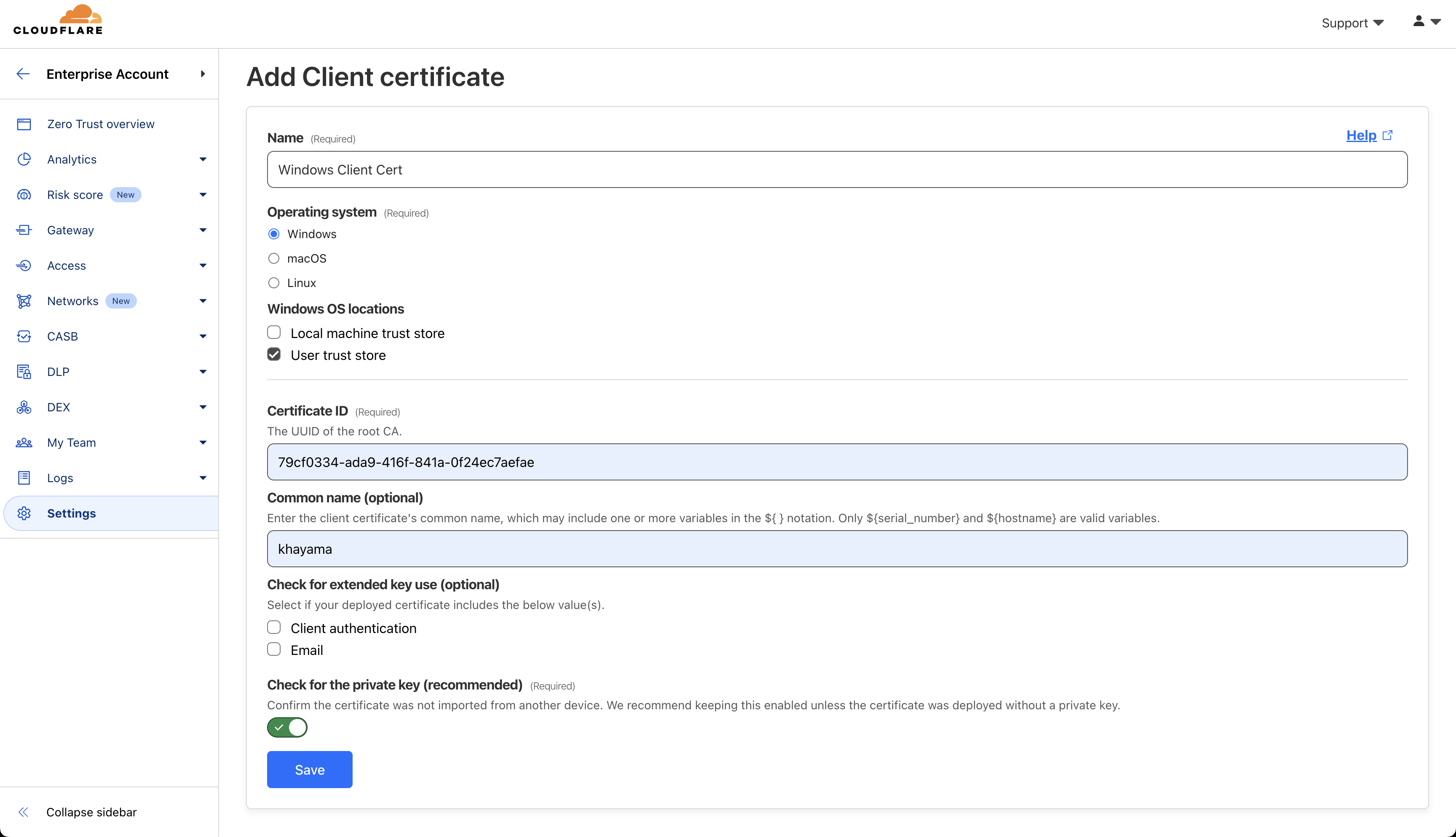Screen dimensions: 1456x837
Task: Disable the private key check toggle
Action: (287, 727)
